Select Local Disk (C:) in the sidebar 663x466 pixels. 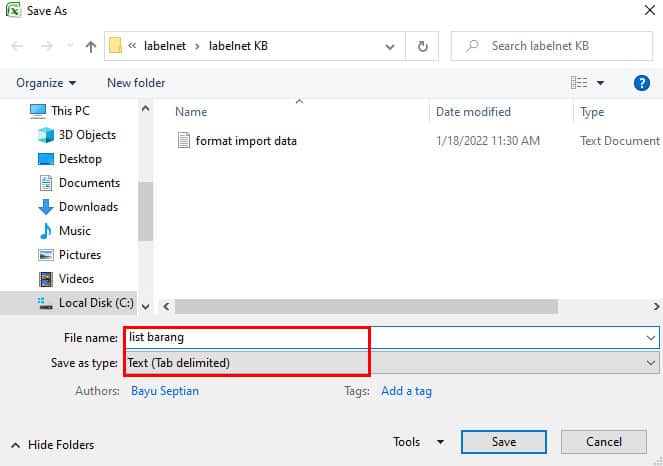tap(85, 303)
